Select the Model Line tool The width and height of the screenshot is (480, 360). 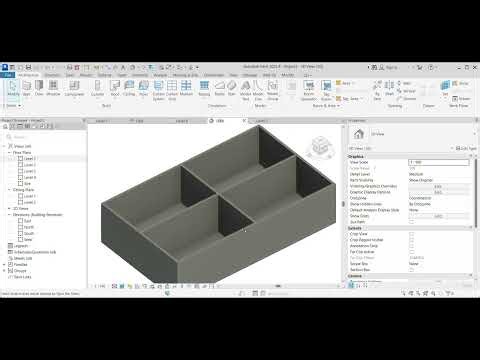click(258, 90)
